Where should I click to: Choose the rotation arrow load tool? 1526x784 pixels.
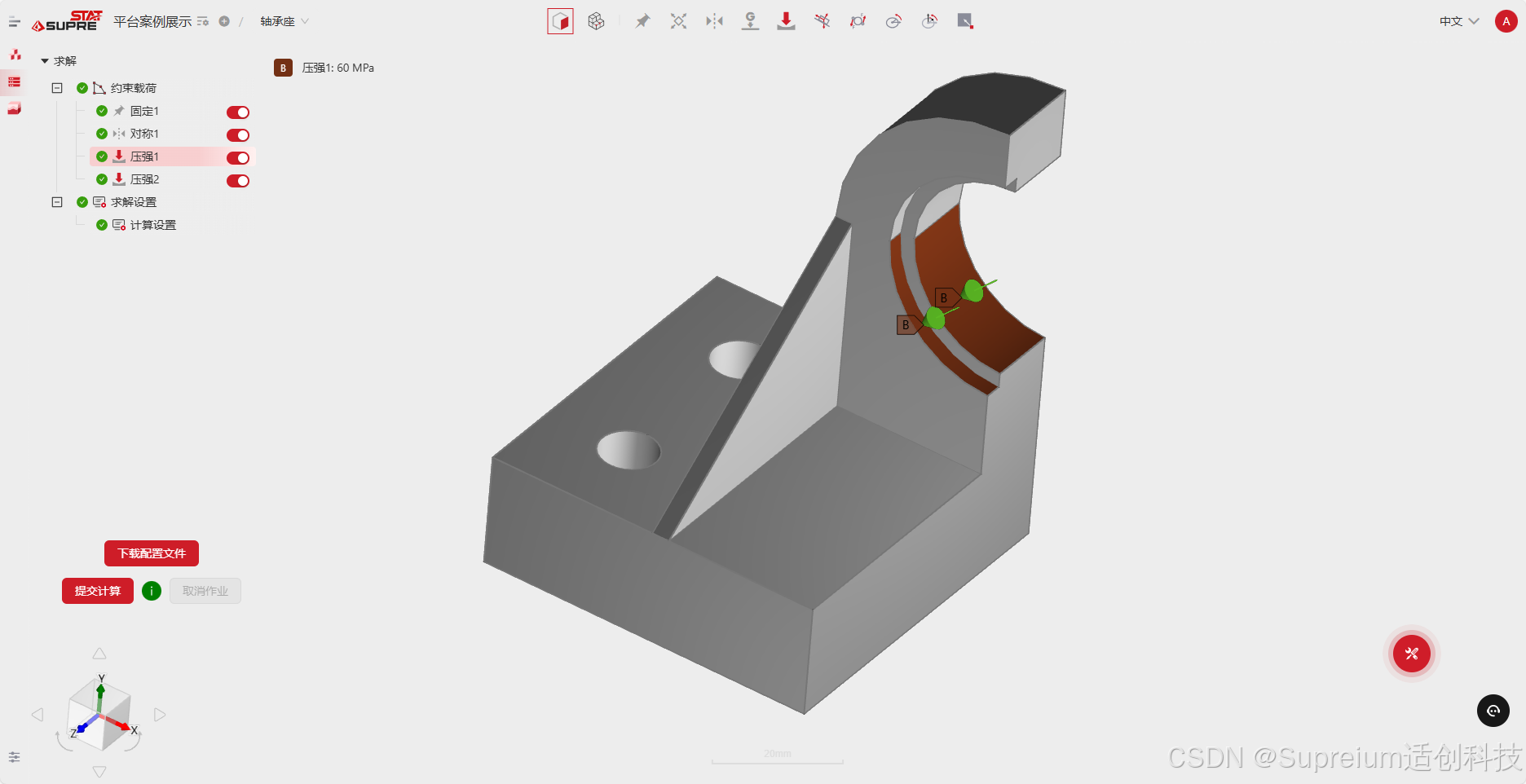pyautogui.click(x=893, y=21)
